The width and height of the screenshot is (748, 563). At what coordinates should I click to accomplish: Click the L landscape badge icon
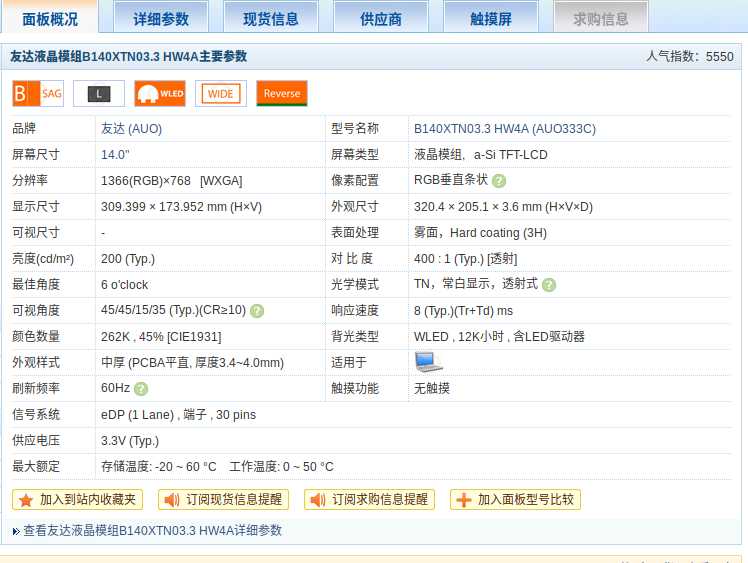coord(99,94)
